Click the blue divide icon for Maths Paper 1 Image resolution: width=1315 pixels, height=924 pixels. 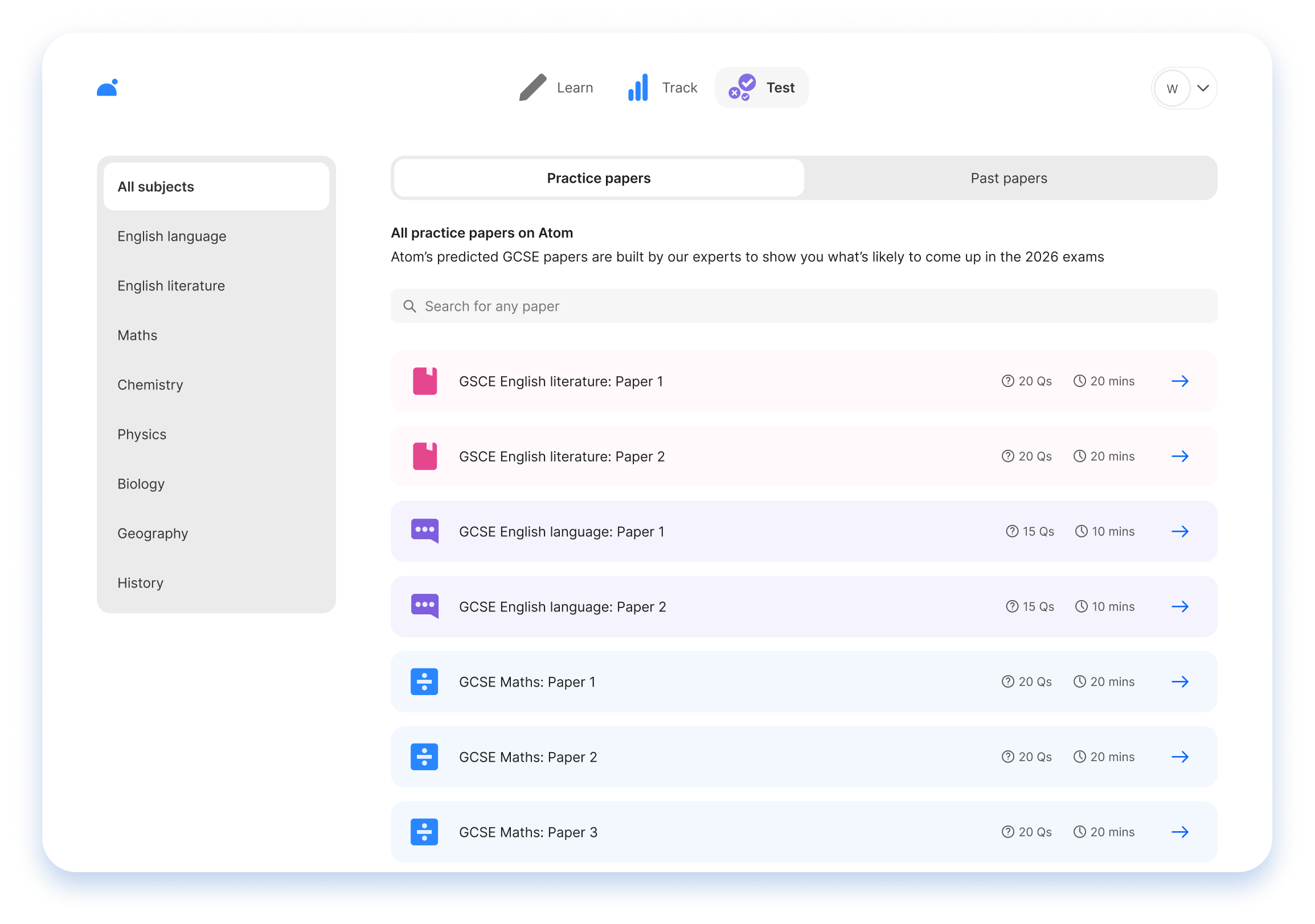click(x=424, y=682)
